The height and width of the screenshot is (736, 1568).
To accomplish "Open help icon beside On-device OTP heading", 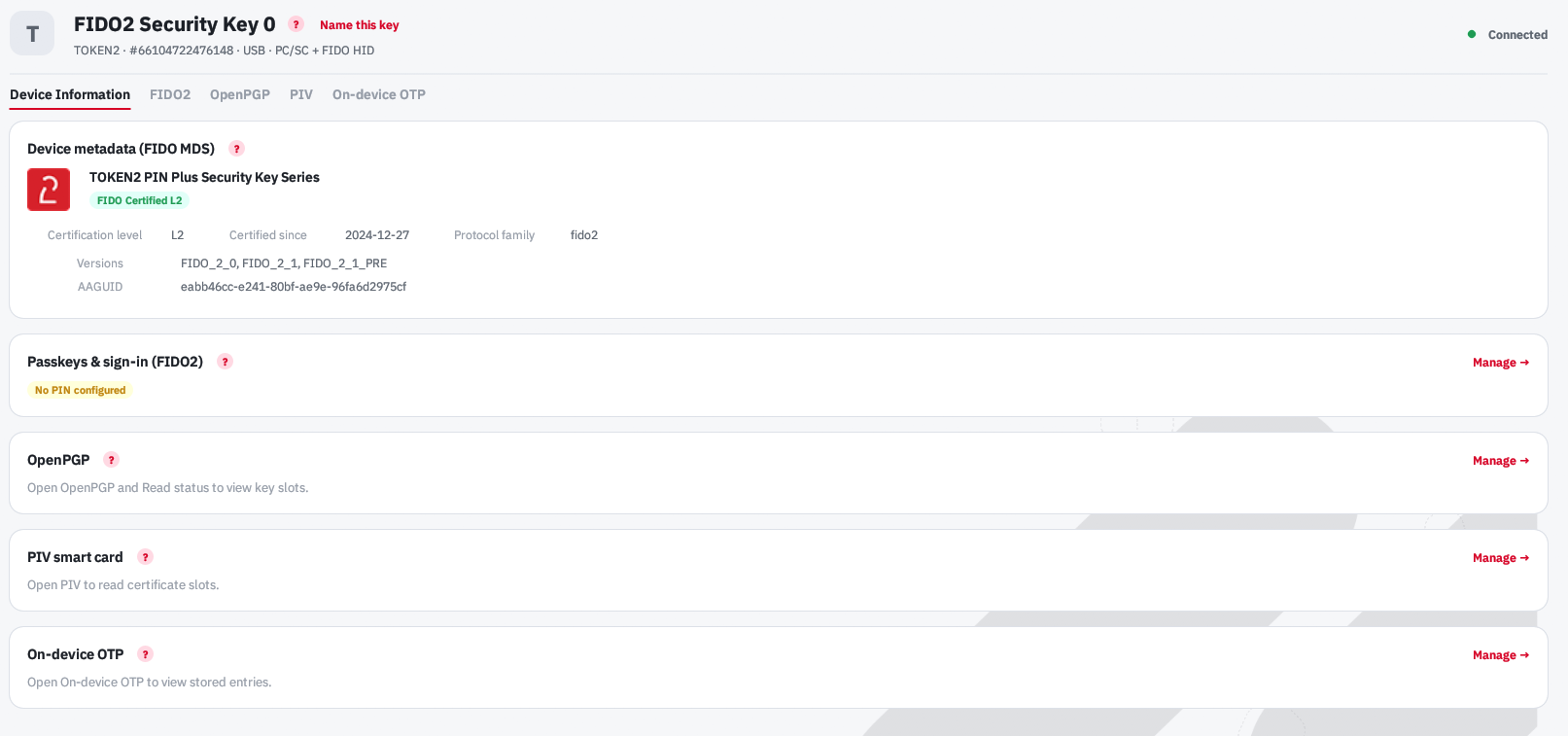I will (x=145, y=654).
